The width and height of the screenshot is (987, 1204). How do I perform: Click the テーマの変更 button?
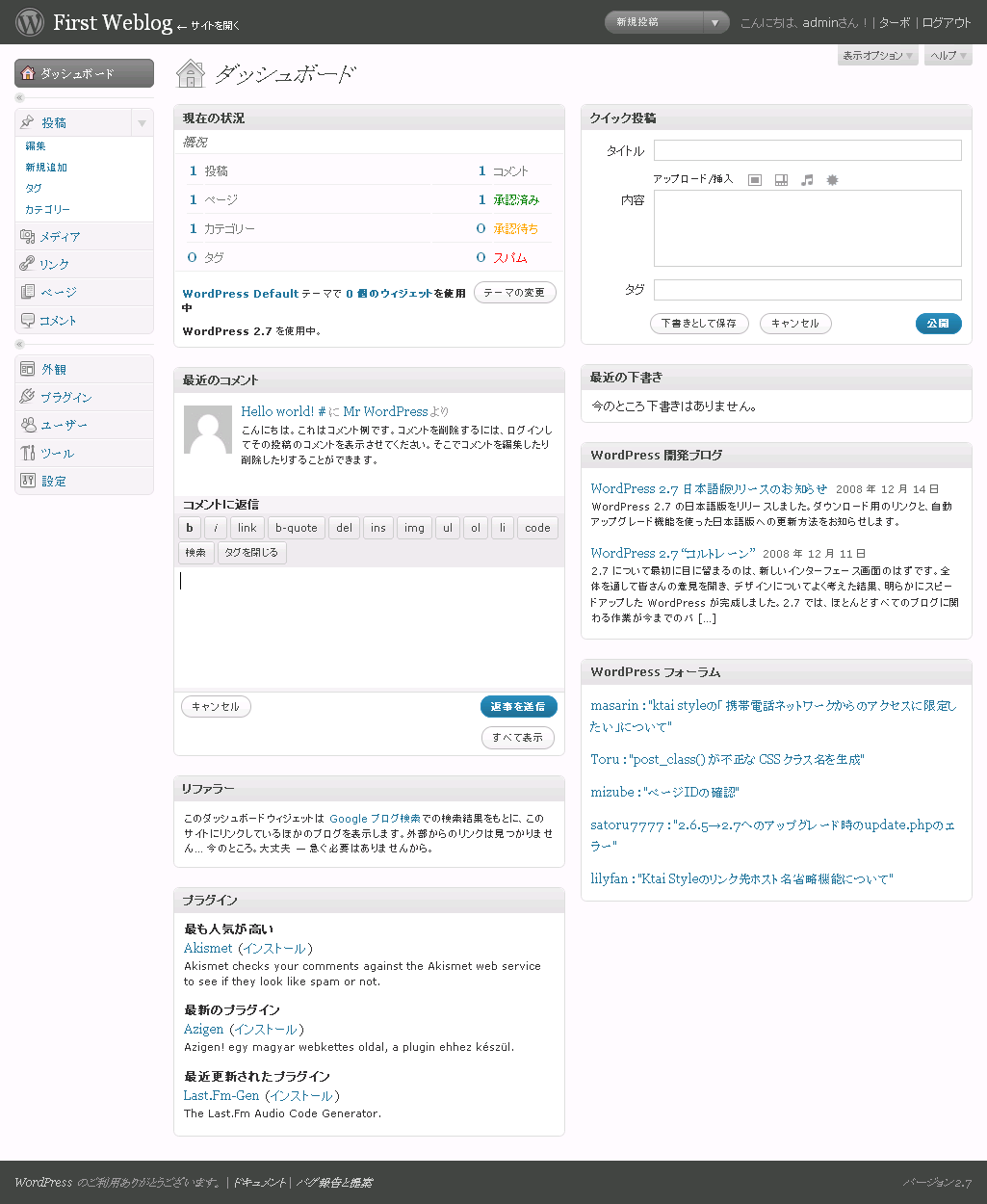tap(514, 293)
